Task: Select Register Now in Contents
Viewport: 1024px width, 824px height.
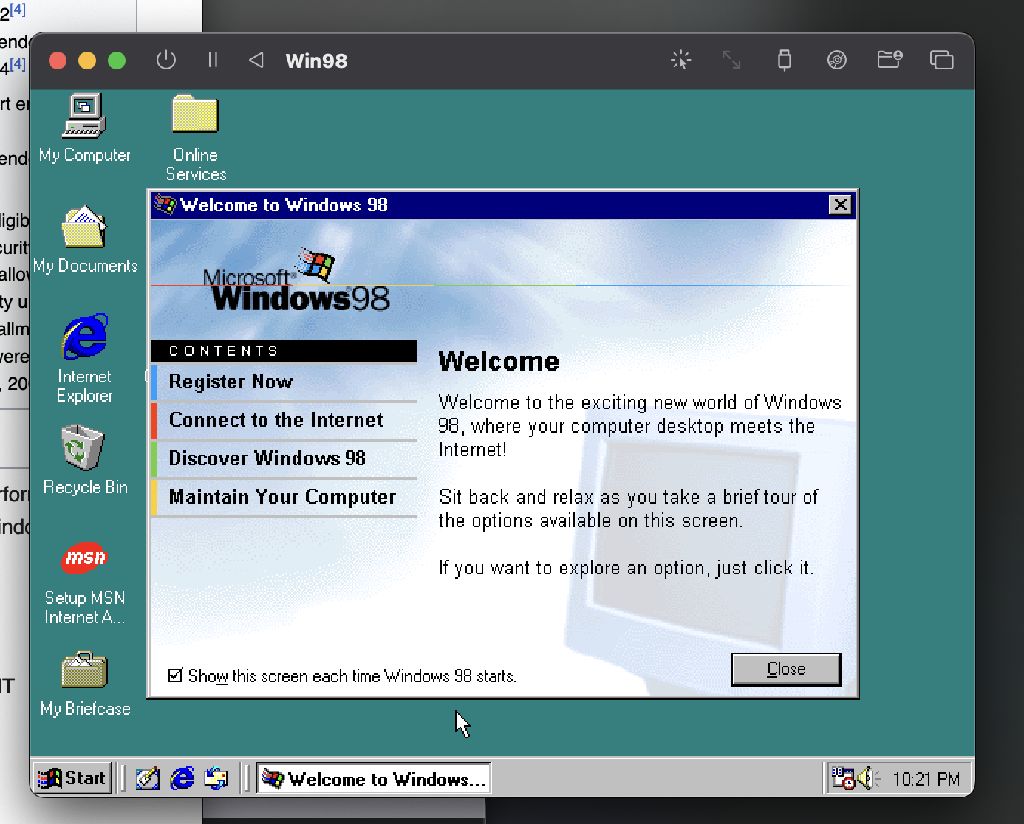Action: tap(231, 382)
